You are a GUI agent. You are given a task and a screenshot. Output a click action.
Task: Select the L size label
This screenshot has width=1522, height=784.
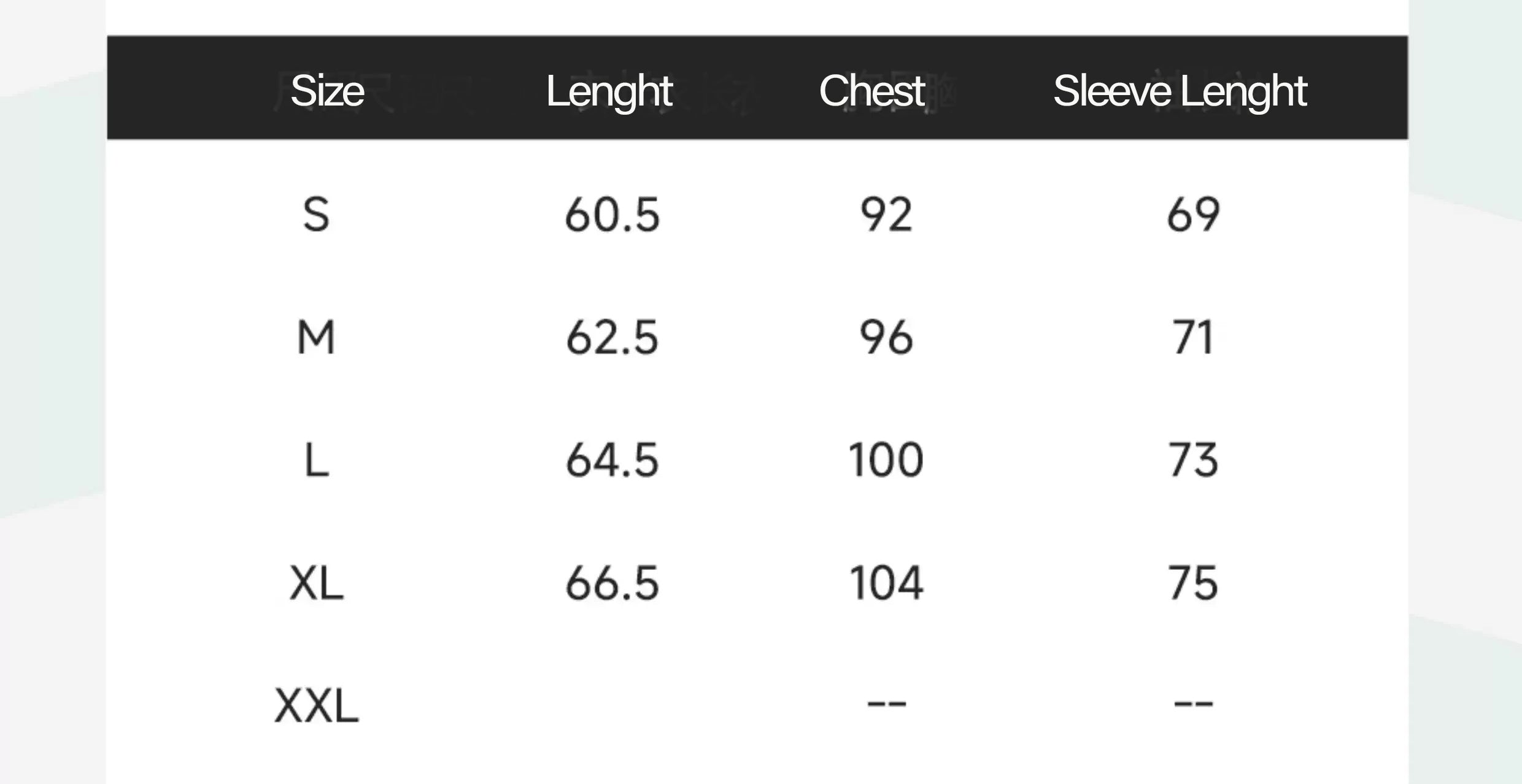point(317,461)
